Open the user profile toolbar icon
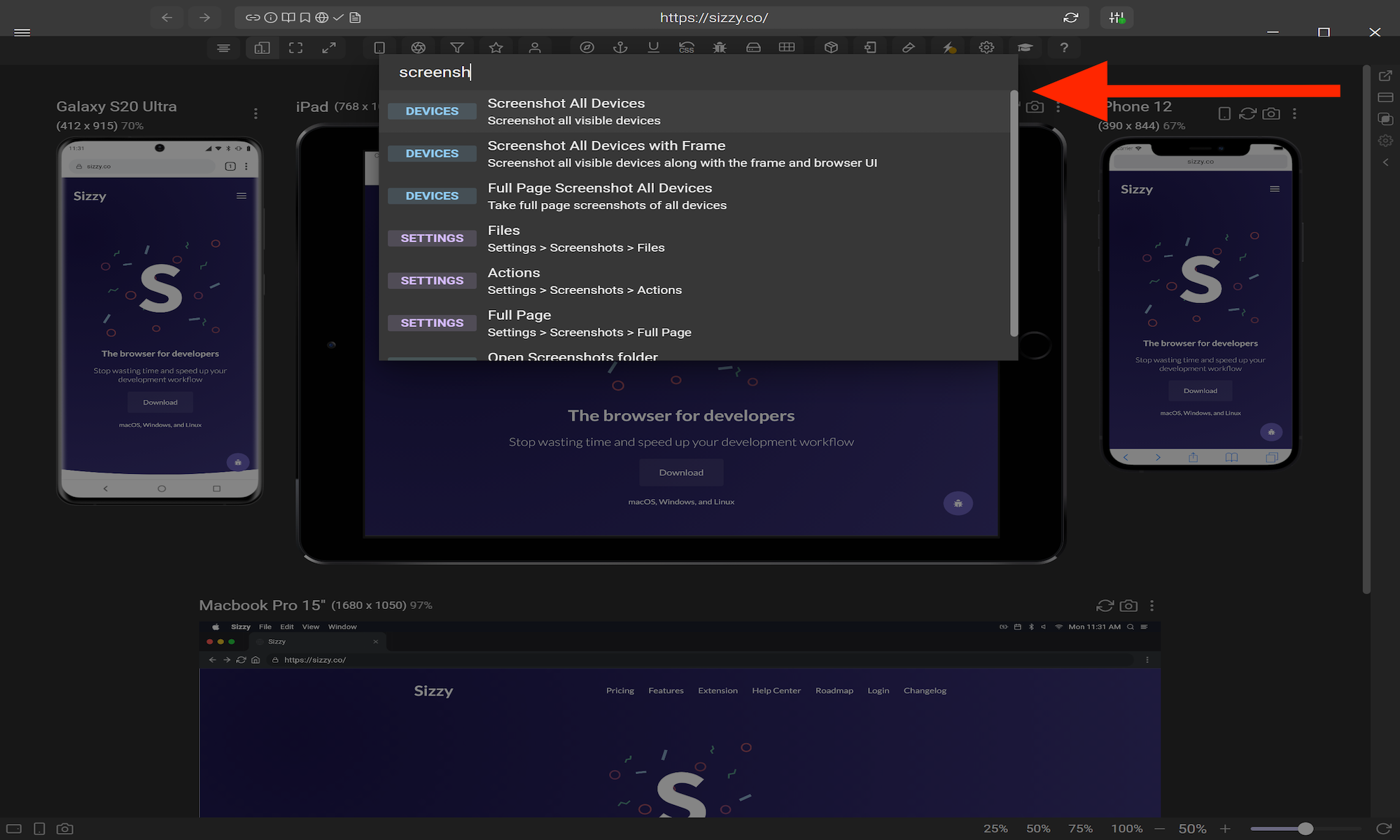The height and width of the screenshot is (840, 1400). coord(535,48)
